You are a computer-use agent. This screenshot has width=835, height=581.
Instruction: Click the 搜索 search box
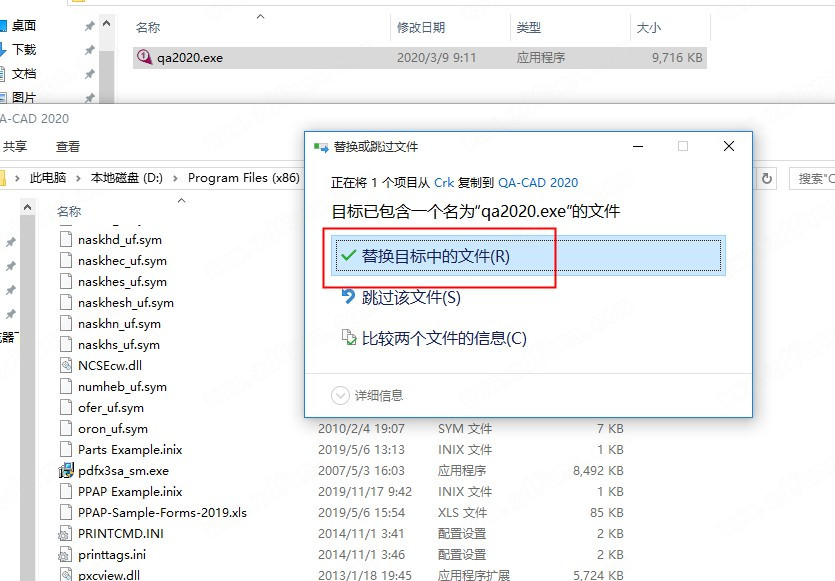813,178
